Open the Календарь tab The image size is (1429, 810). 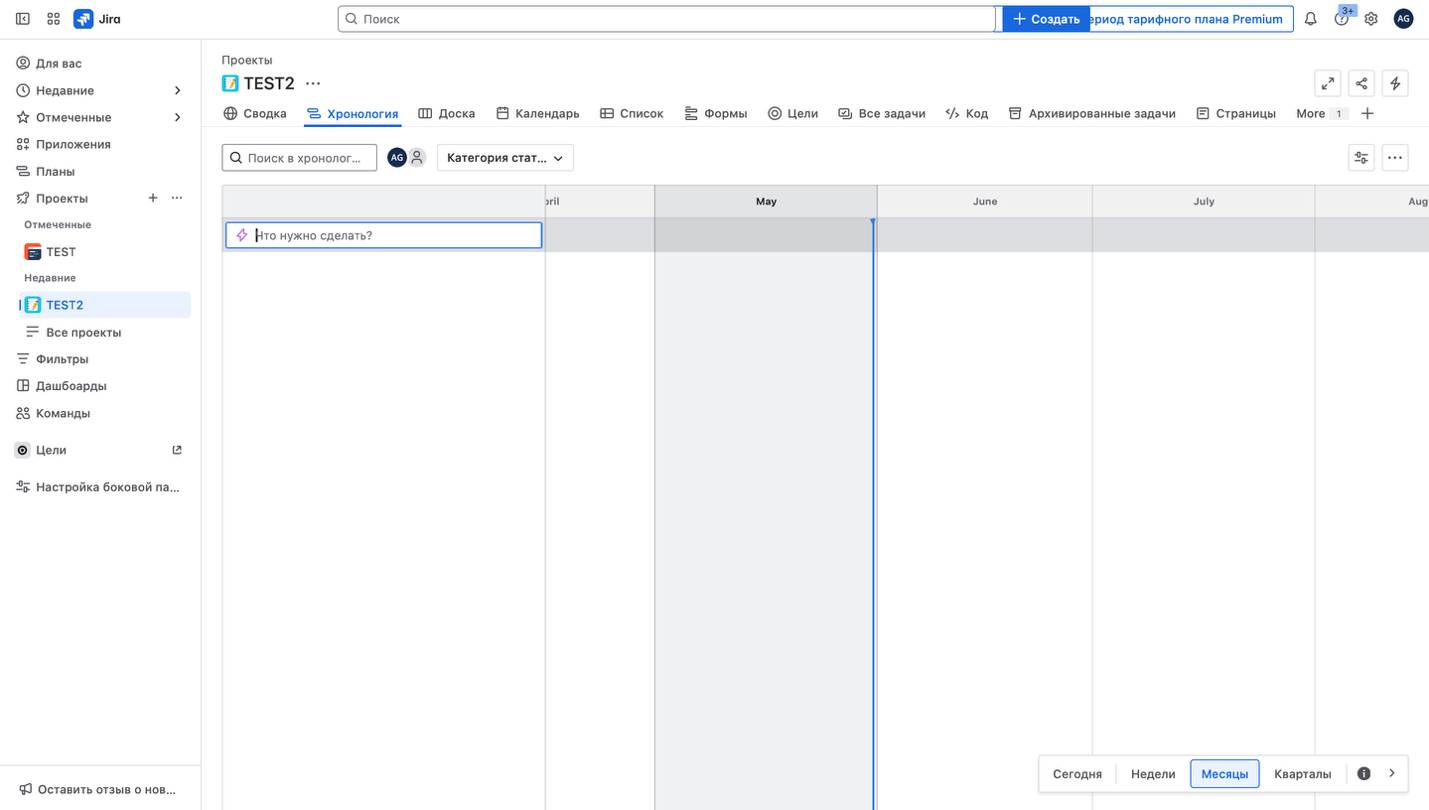(x=537, y=114)
